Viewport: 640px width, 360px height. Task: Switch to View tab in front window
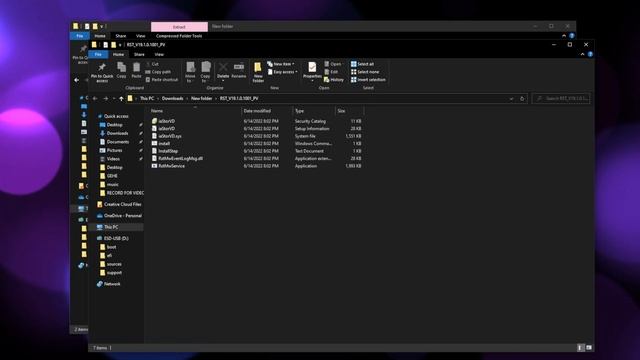(159, 54)
